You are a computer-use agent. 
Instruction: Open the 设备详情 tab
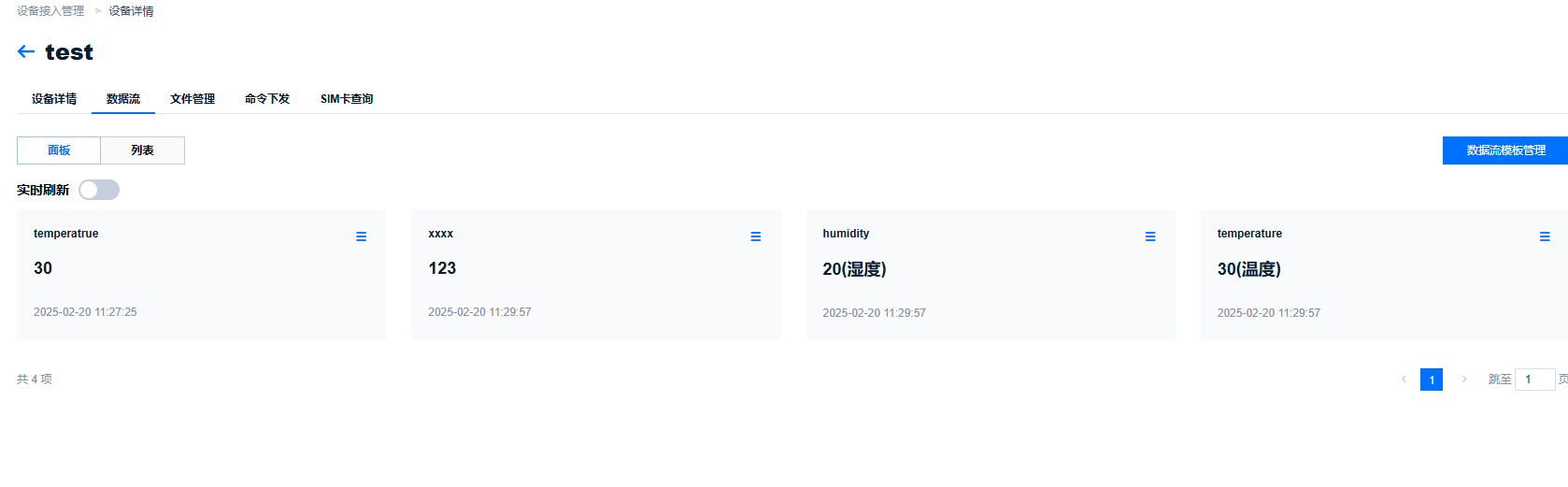(54, 99)
